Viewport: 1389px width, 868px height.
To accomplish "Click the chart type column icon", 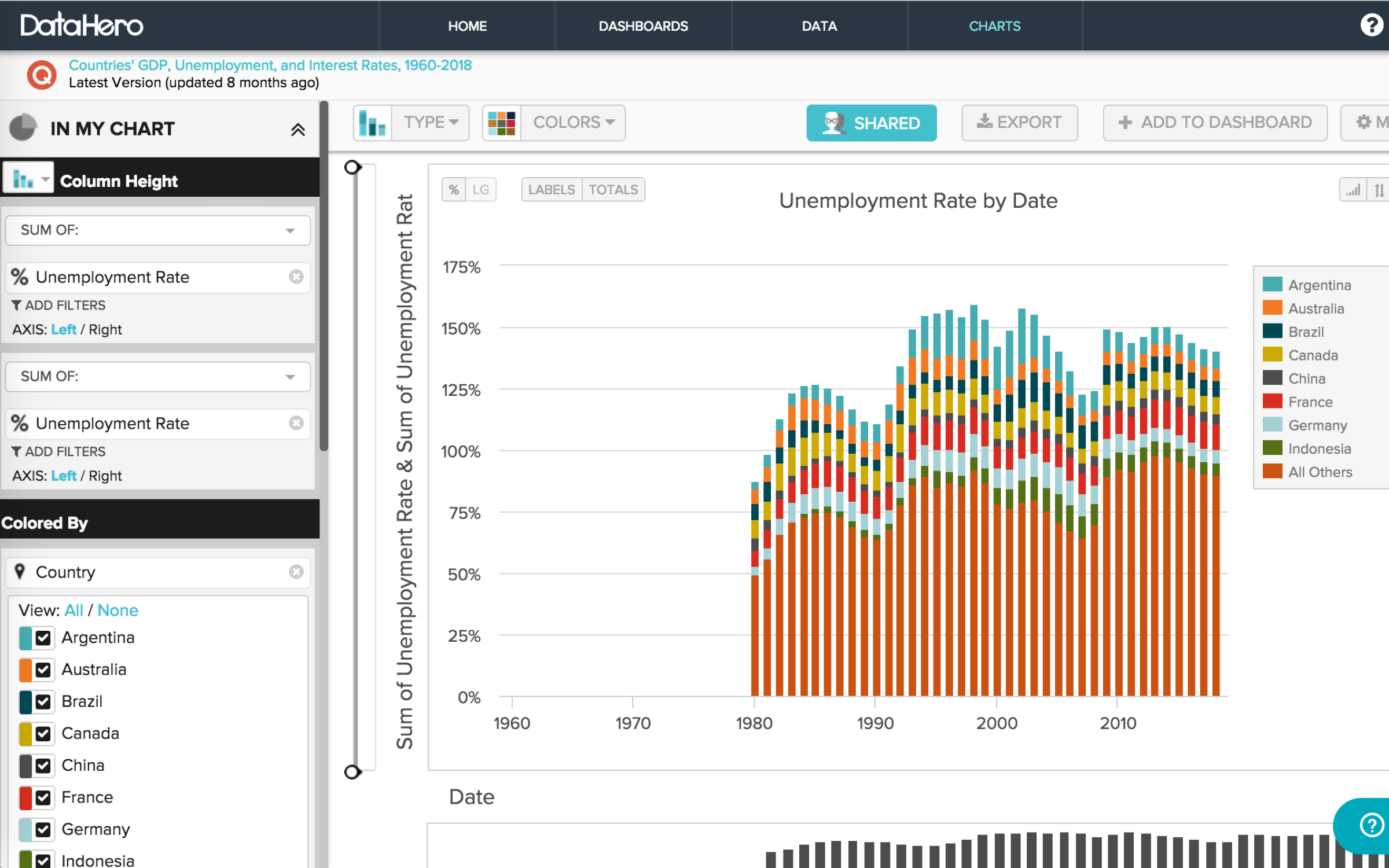I will click(372, 123).
